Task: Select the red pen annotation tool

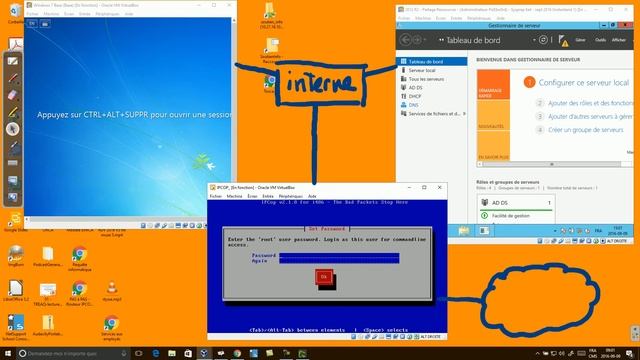Action: (x=13, y=78)
